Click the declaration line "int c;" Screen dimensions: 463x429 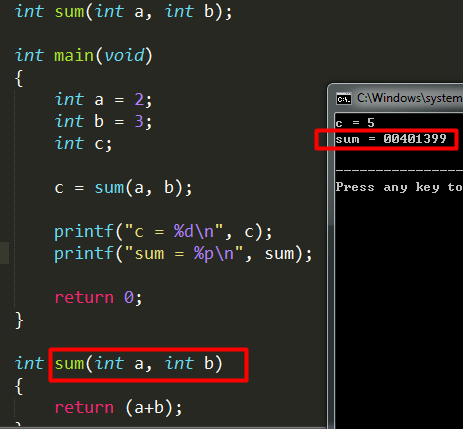[x=83, y=144]
